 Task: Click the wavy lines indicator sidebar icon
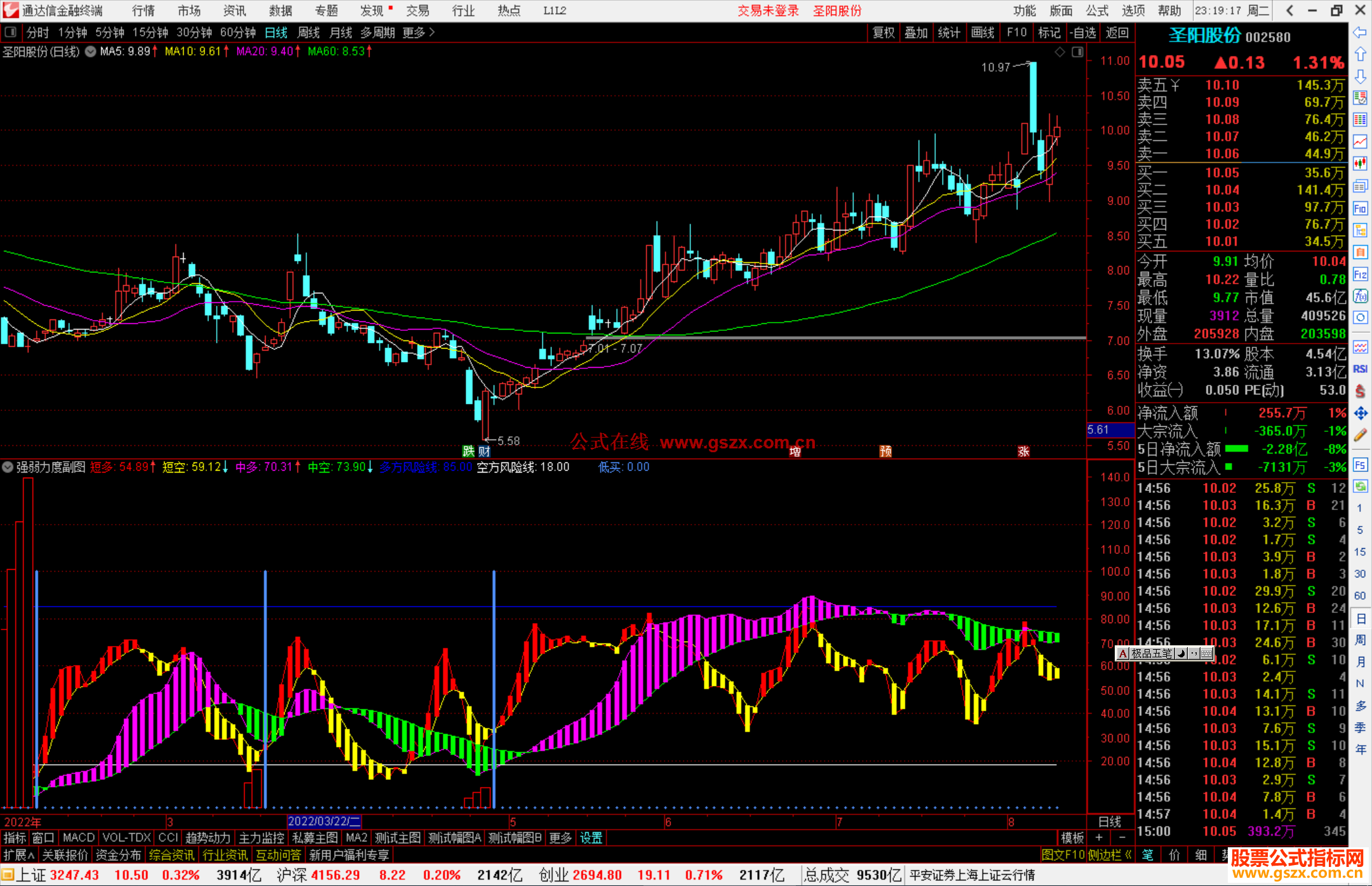pos(1360,347)
